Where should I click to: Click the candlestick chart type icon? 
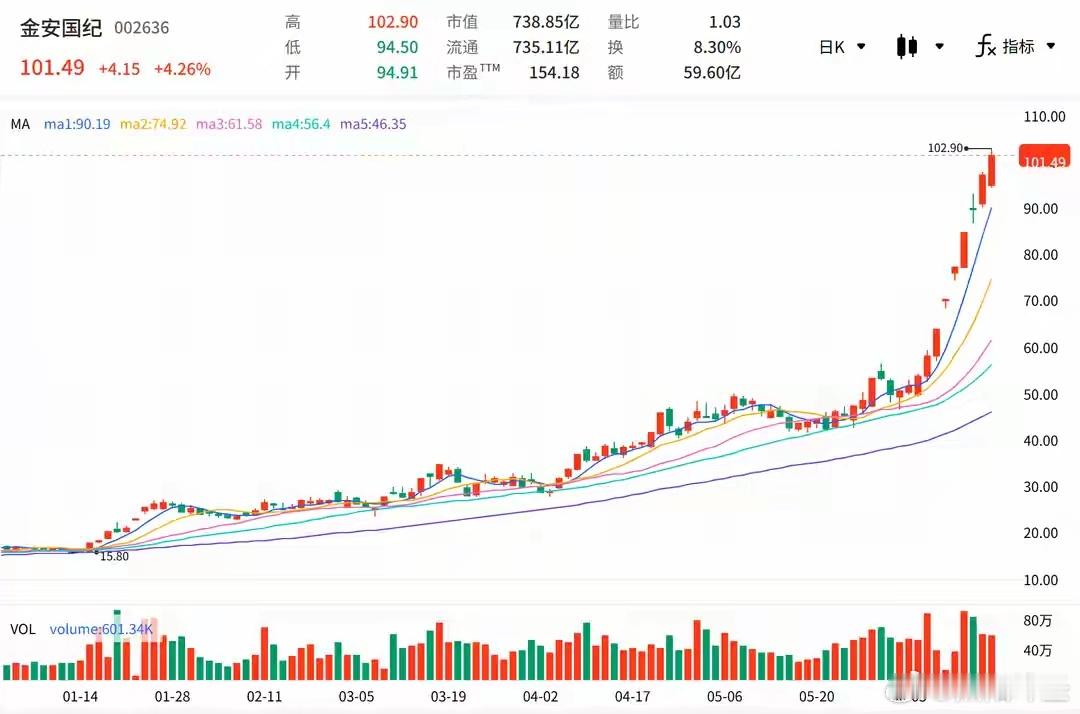[x=907, y=47]
